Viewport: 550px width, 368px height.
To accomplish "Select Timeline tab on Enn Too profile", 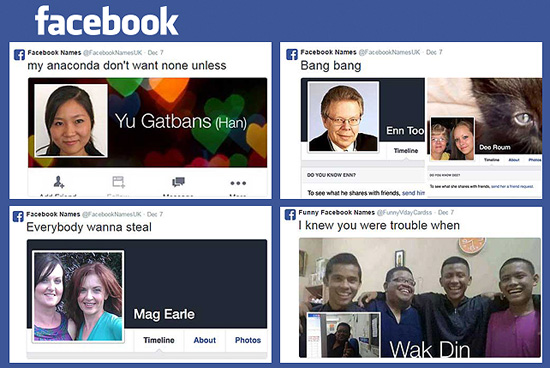I will click(405, 150).
